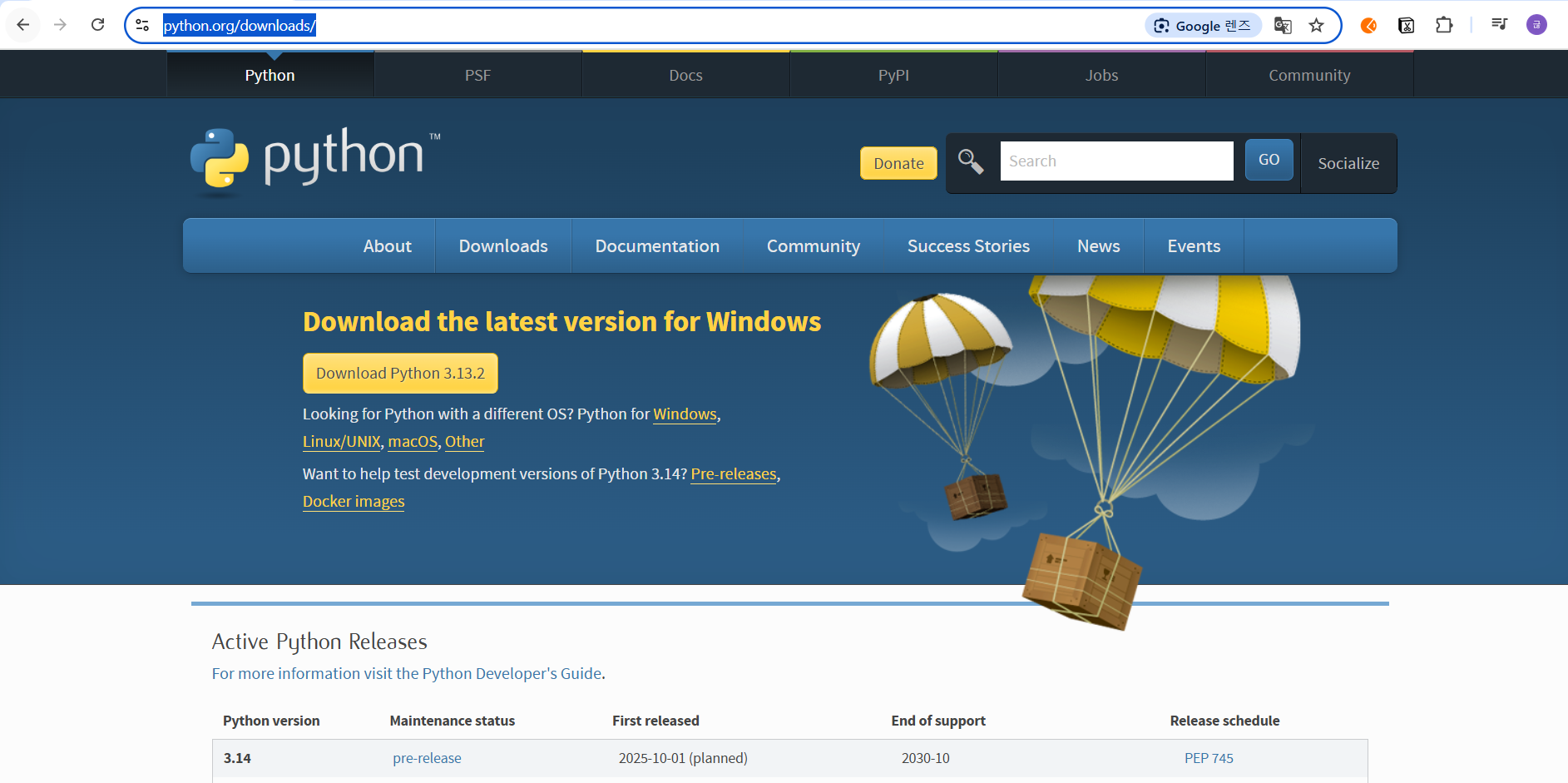Open the News navigation menu
Screen dimensions: 1568x783
(1099, 246)
